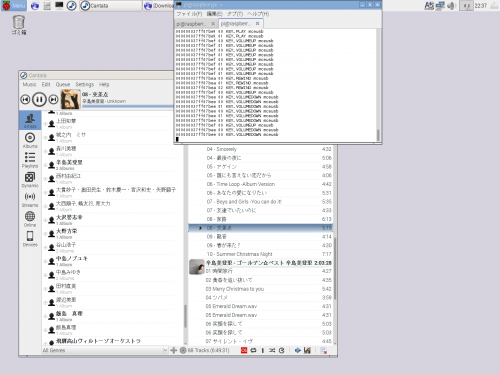
Task: Open terminal タブ(T) menu
Action: point(235,14)
